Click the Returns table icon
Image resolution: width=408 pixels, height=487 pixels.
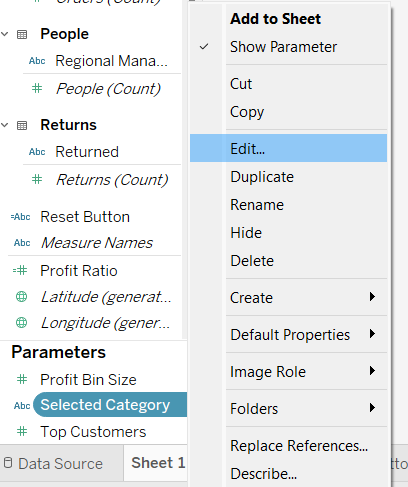pyautogui.click(x=22, y=125)
